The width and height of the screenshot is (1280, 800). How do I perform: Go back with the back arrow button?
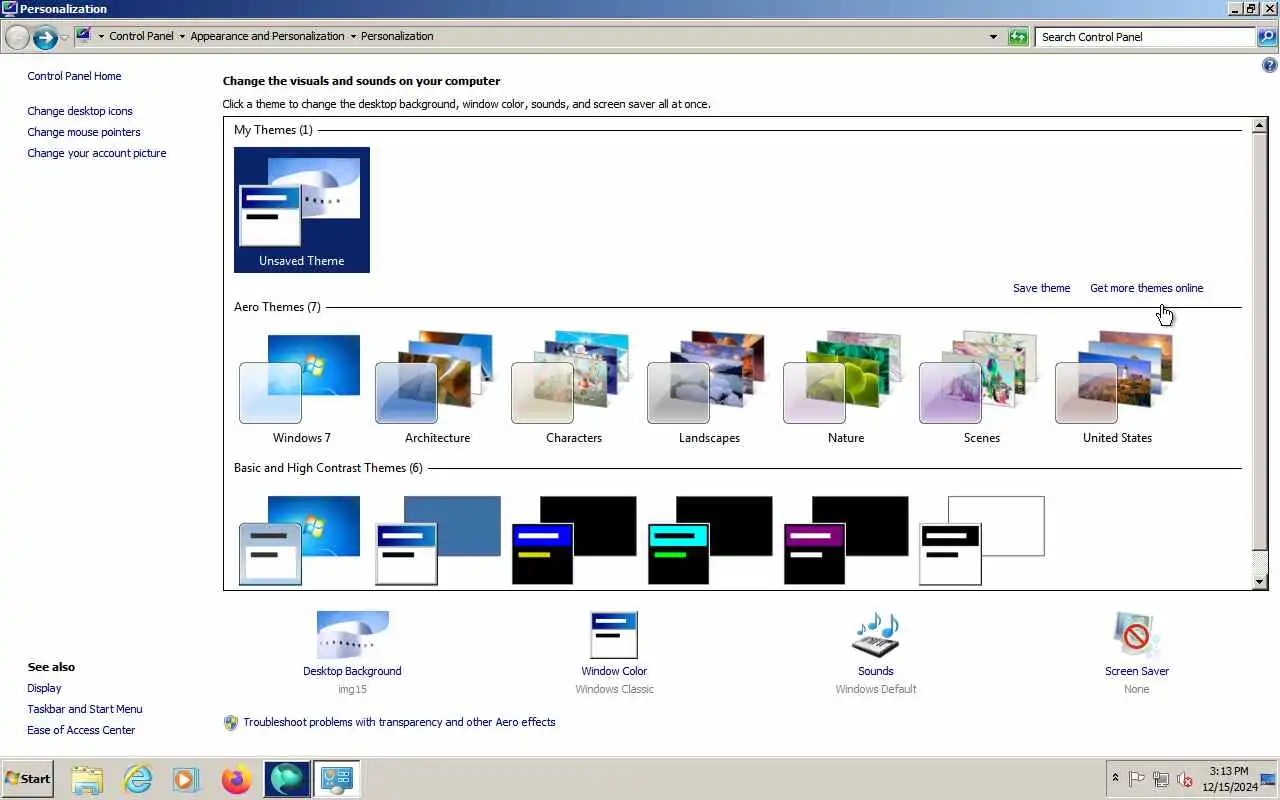coord(17,38)
